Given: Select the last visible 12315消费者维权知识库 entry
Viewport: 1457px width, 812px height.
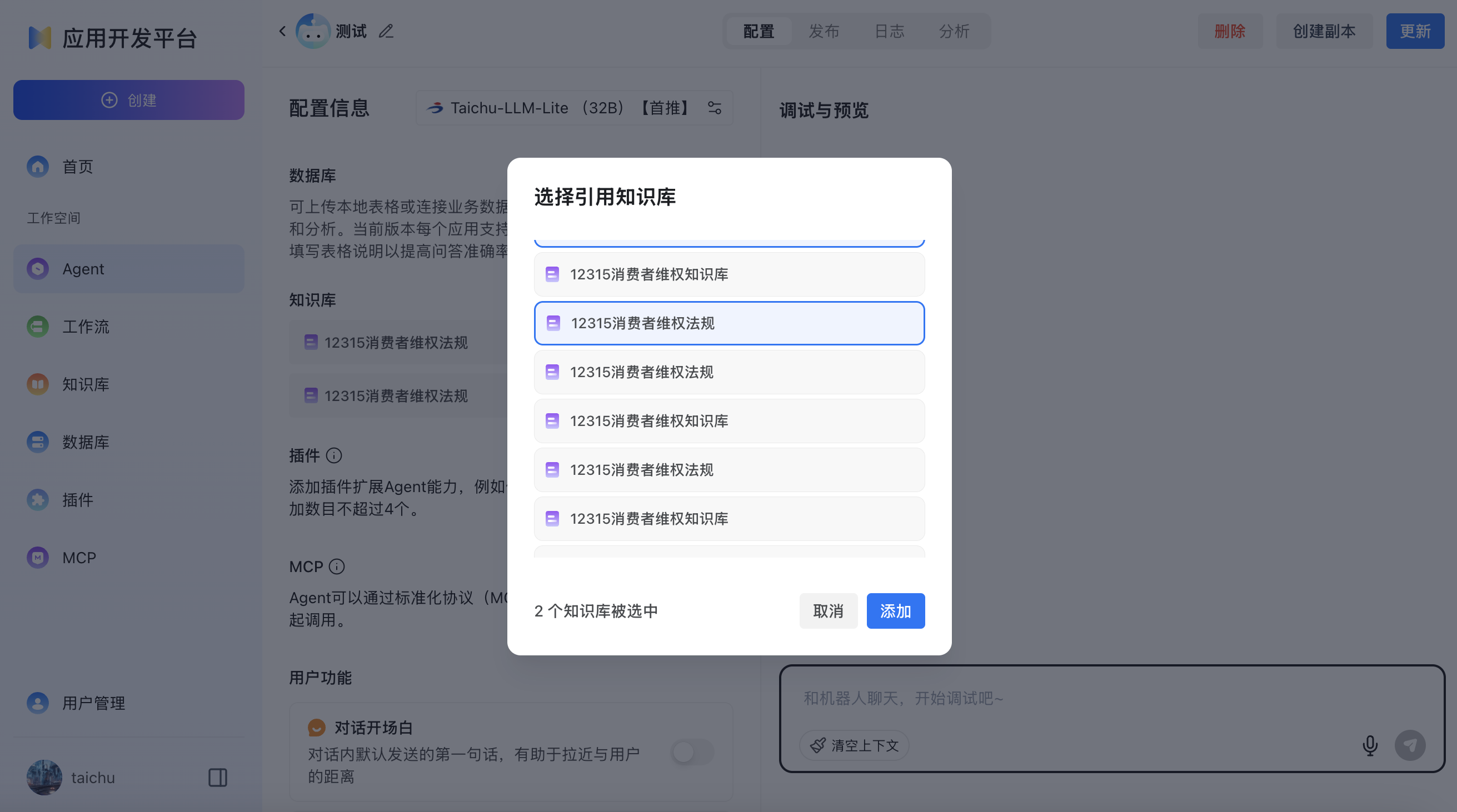Looking at the screenshot, I should (728, 519).
